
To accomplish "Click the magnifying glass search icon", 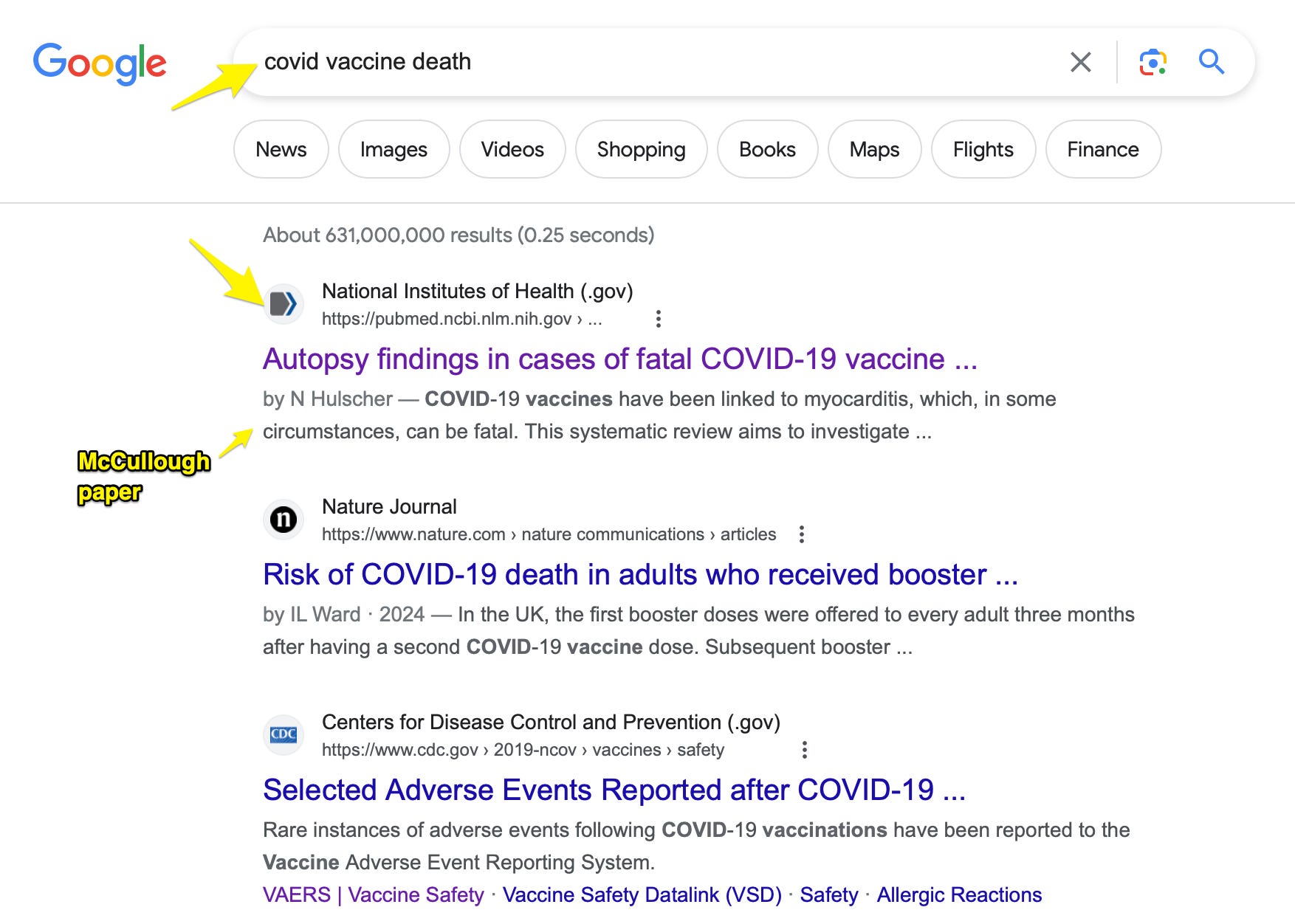I will [1211, 62].
